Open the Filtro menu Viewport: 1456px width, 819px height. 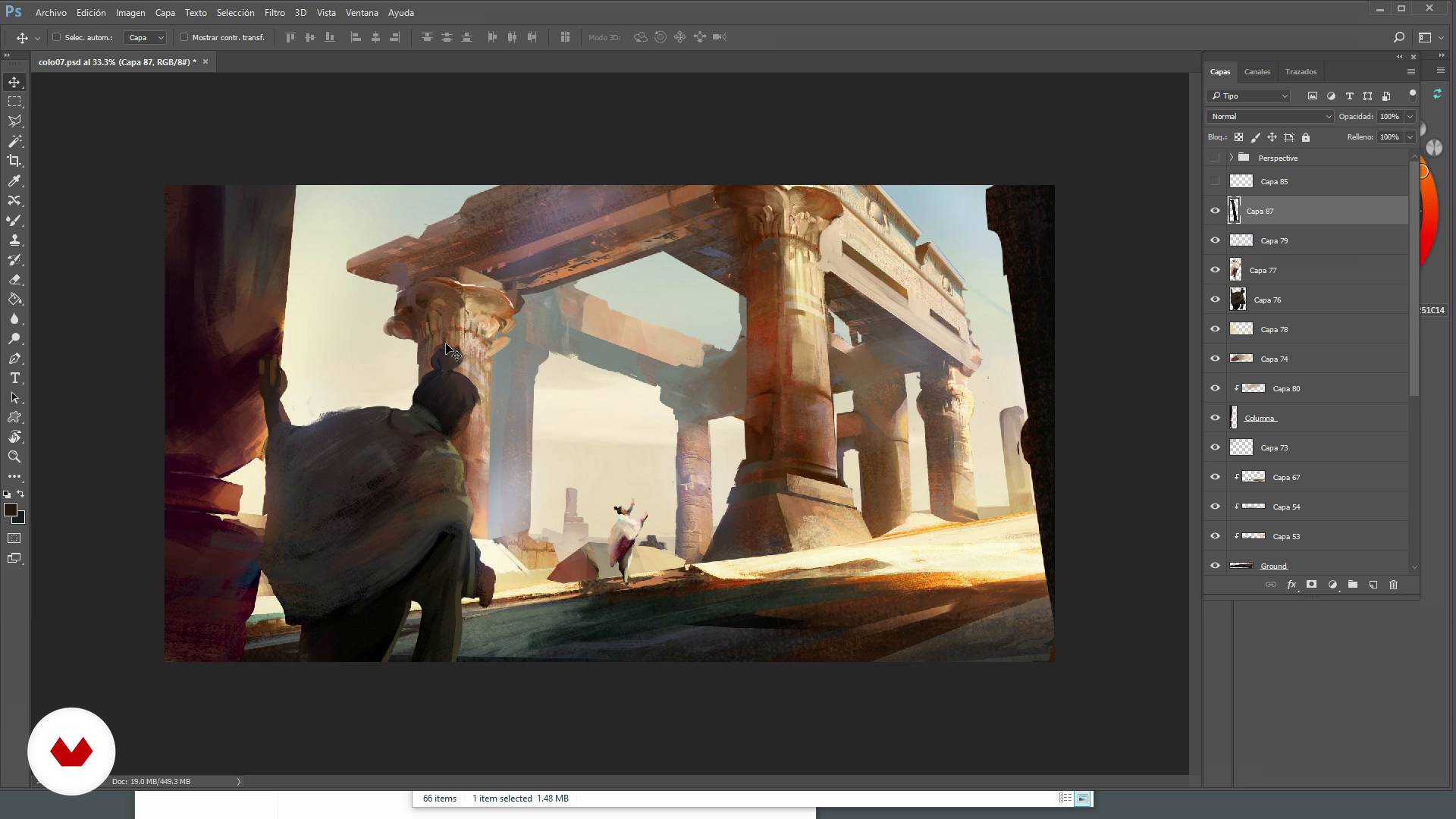click(275, 12)
